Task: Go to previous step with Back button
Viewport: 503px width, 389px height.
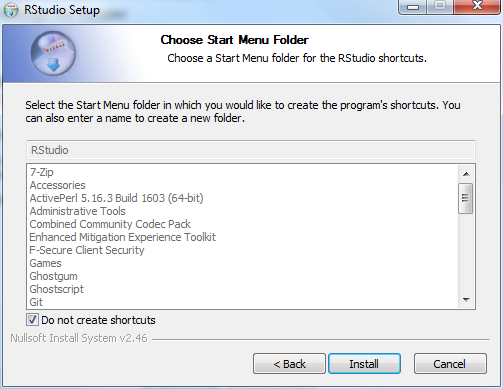Action: (289, 364)
